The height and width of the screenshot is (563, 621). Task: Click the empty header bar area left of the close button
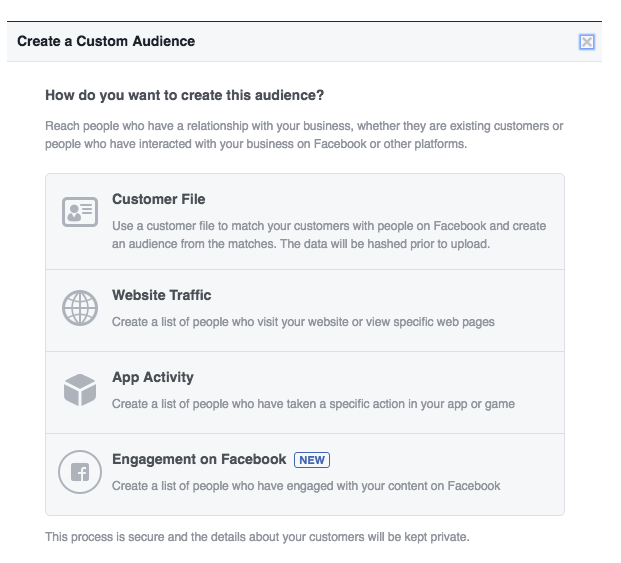pyautogui.click(x=400, y=42)
